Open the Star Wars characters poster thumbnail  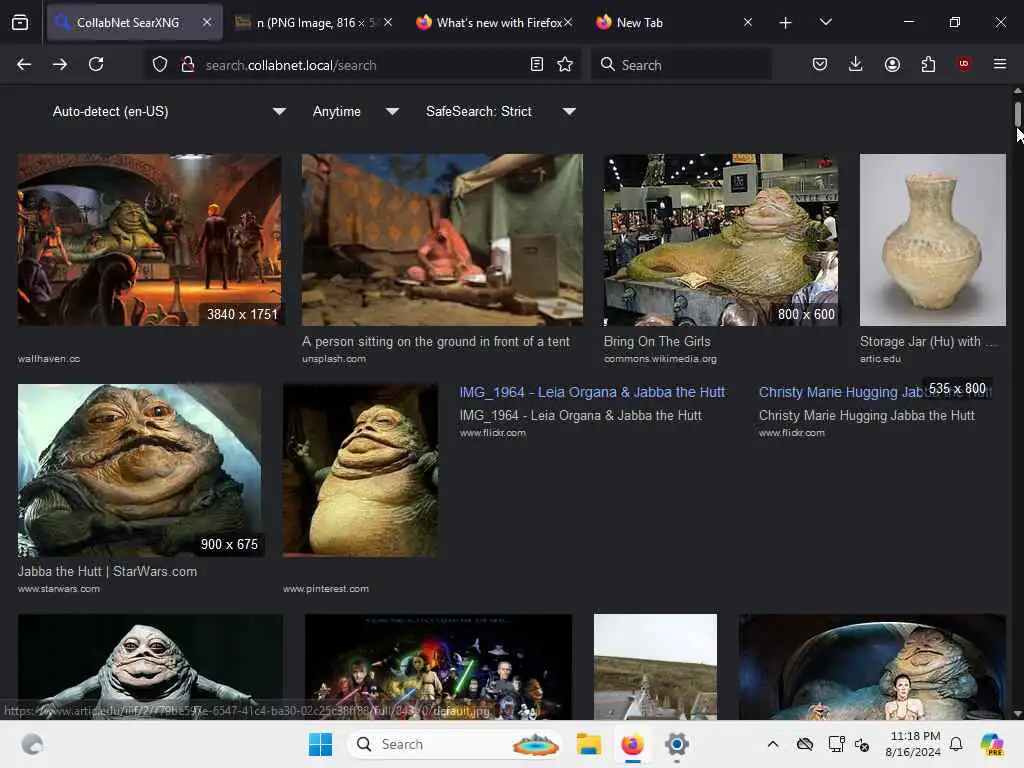[438, 667]
